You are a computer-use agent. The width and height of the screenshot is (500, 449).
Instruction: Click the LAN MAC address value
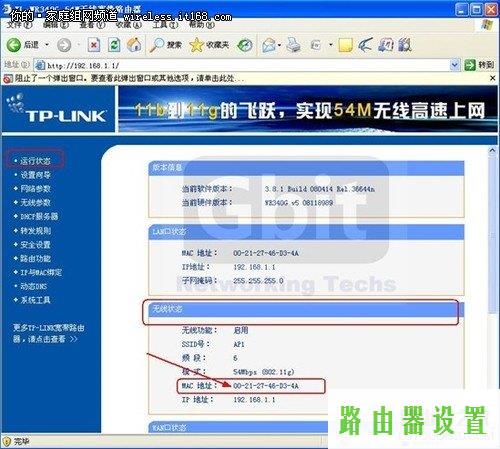pyautogui.click(x=266, y=253)
